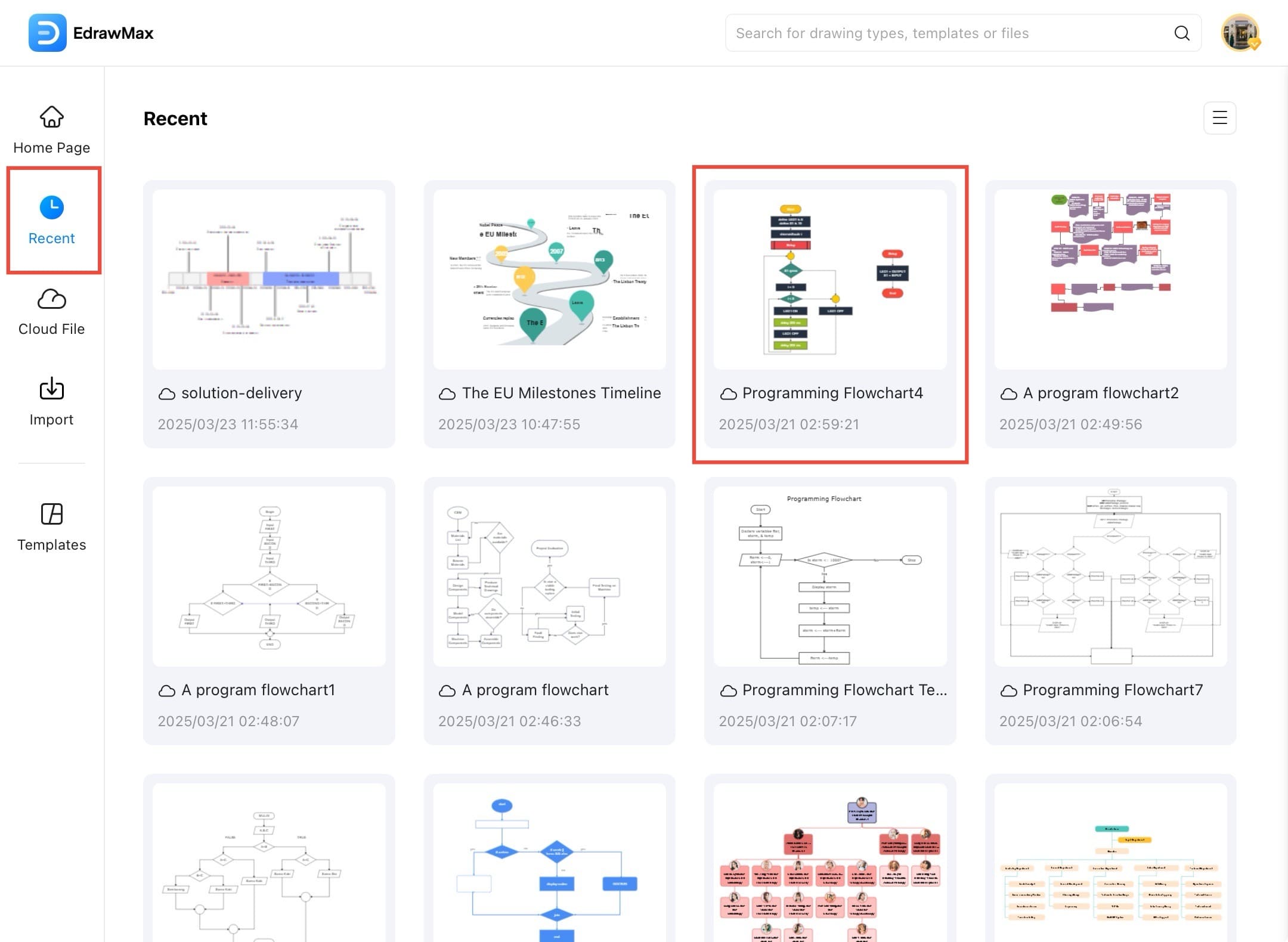Screen dimensions: 1288x942
Task: Open the blue flowchart thumbnail in bottom row
Action: 549,864
